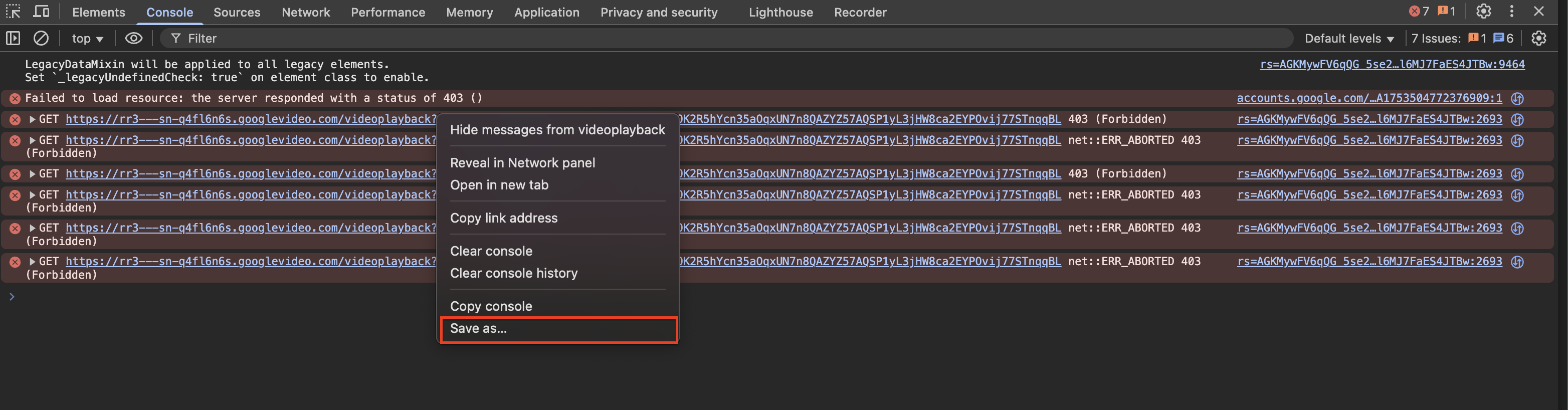Open DevTools settings gear in top bar
The image size is (1568, 410).
coord(1483,12)
